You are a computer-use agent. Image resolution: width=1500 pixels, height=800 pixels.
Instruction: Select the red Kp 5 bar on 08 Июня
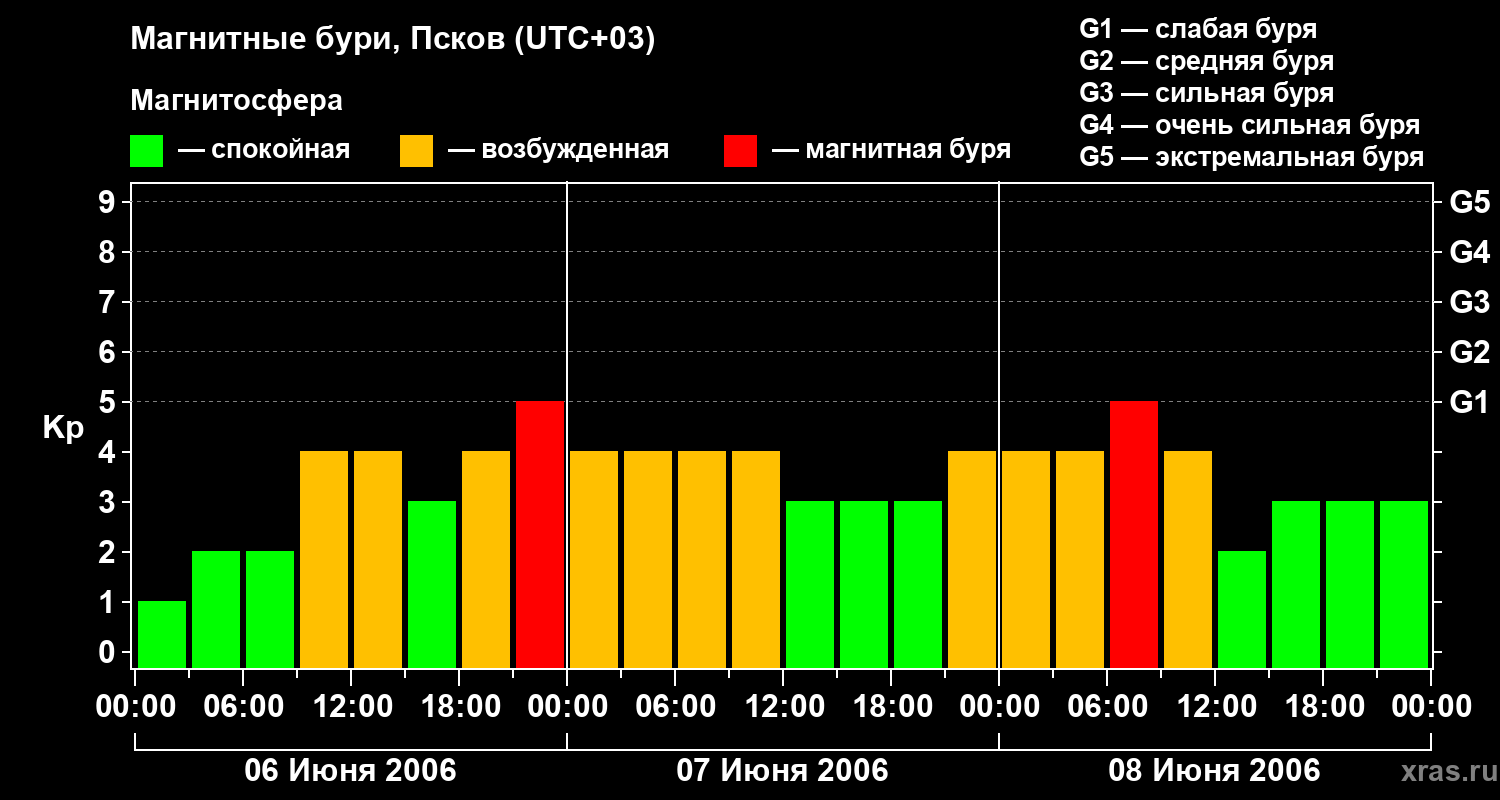(x=1134, y=534)
